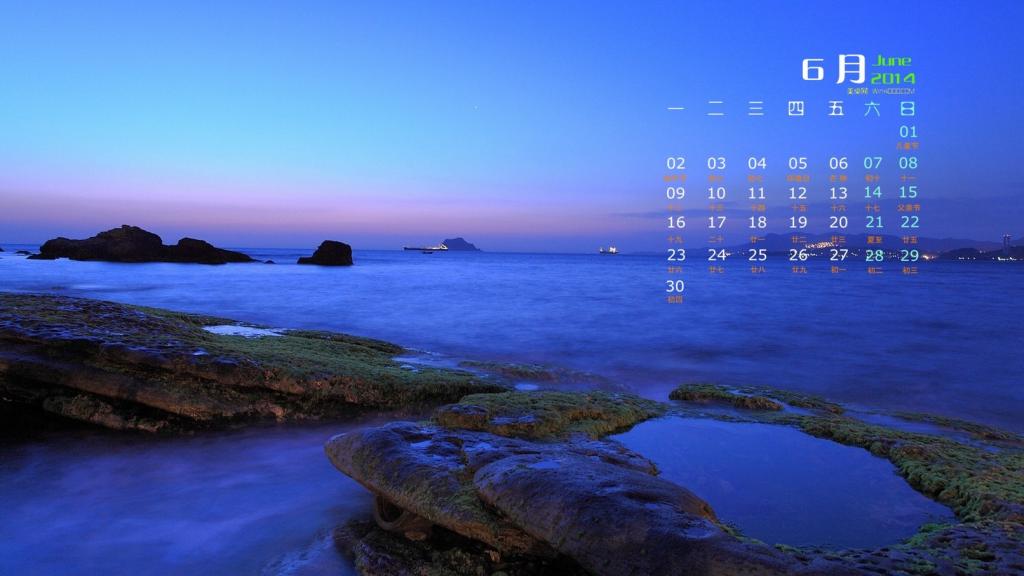Click the large 6月 month title

[833, 68]
